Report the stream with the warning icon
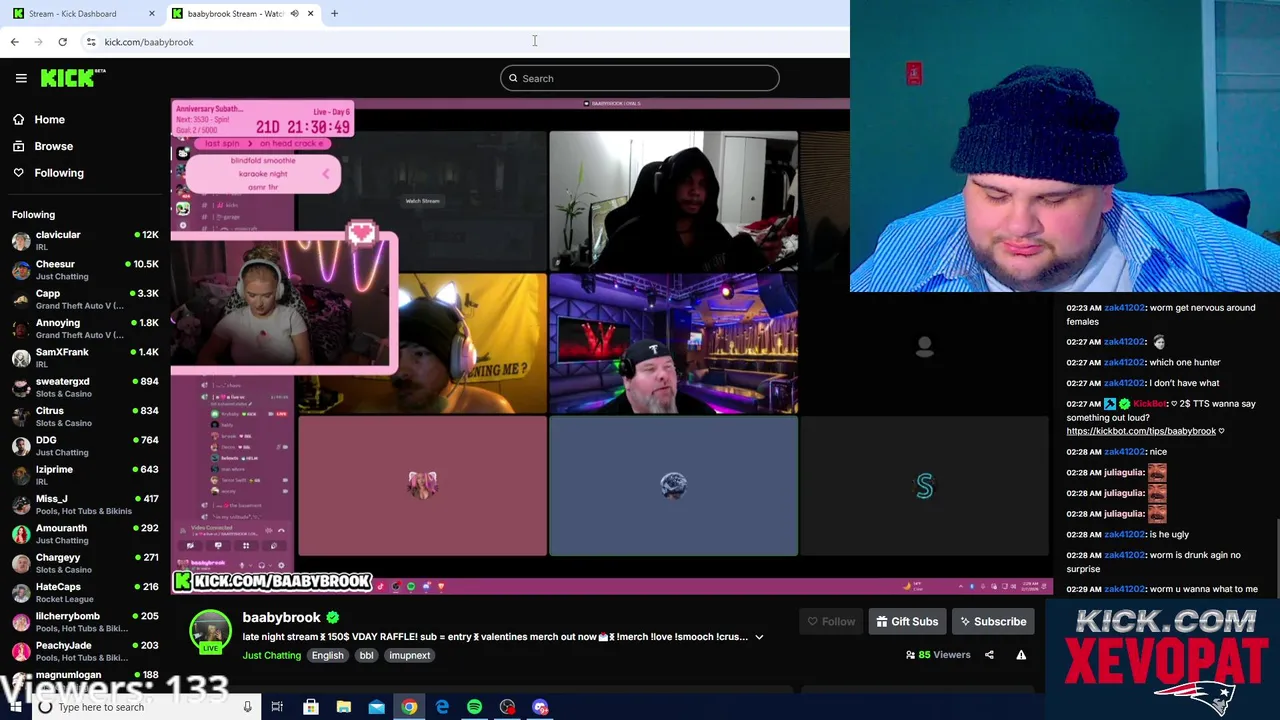 [x=1021, y=655]
